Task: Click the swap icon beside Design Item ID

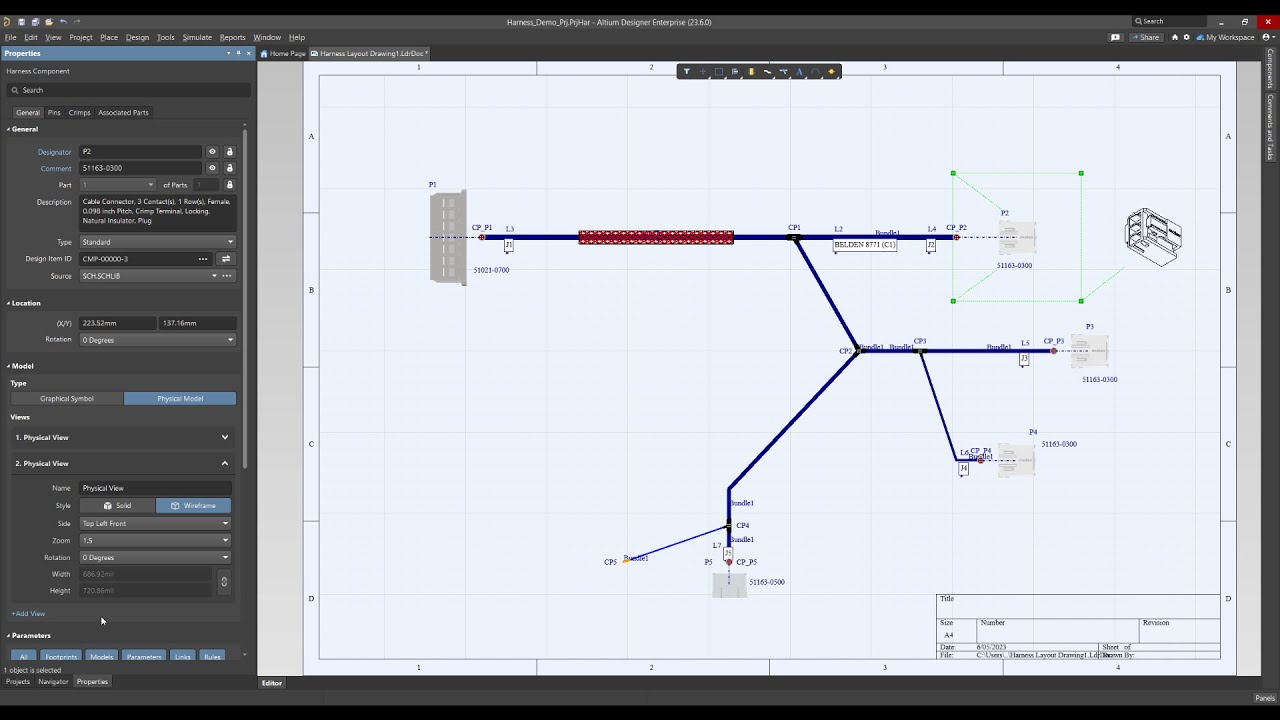Action: pyautogui.click(x=226, y=259)
